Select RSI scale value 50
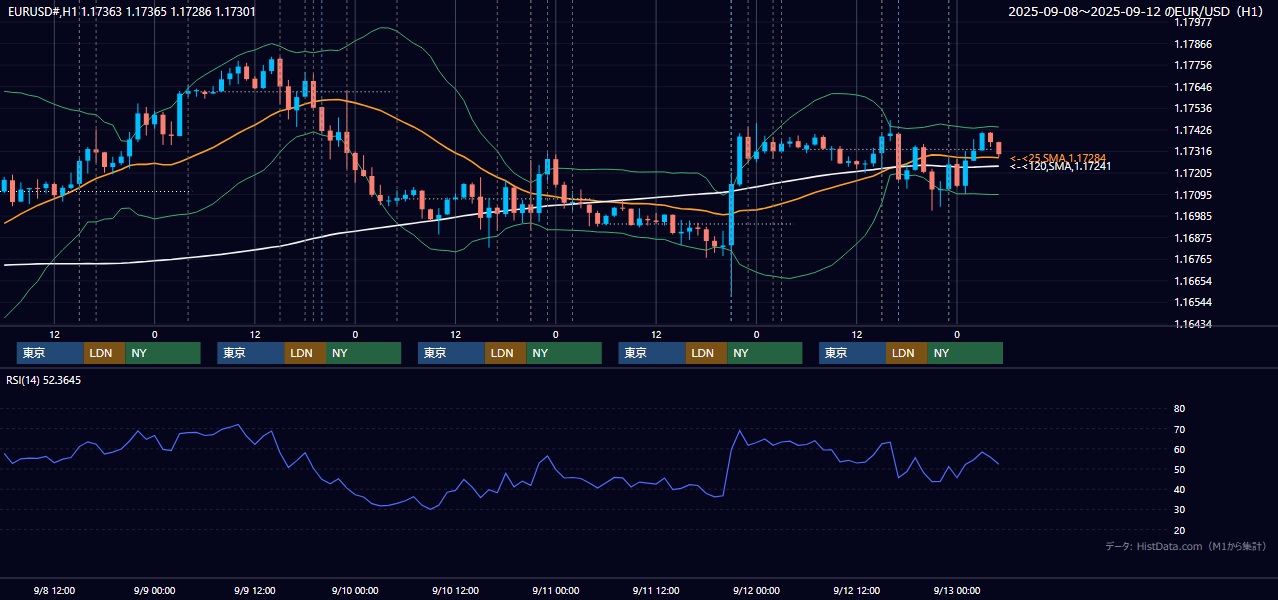The height and width of the screenshot is (600, 1278). (1179, 469)
